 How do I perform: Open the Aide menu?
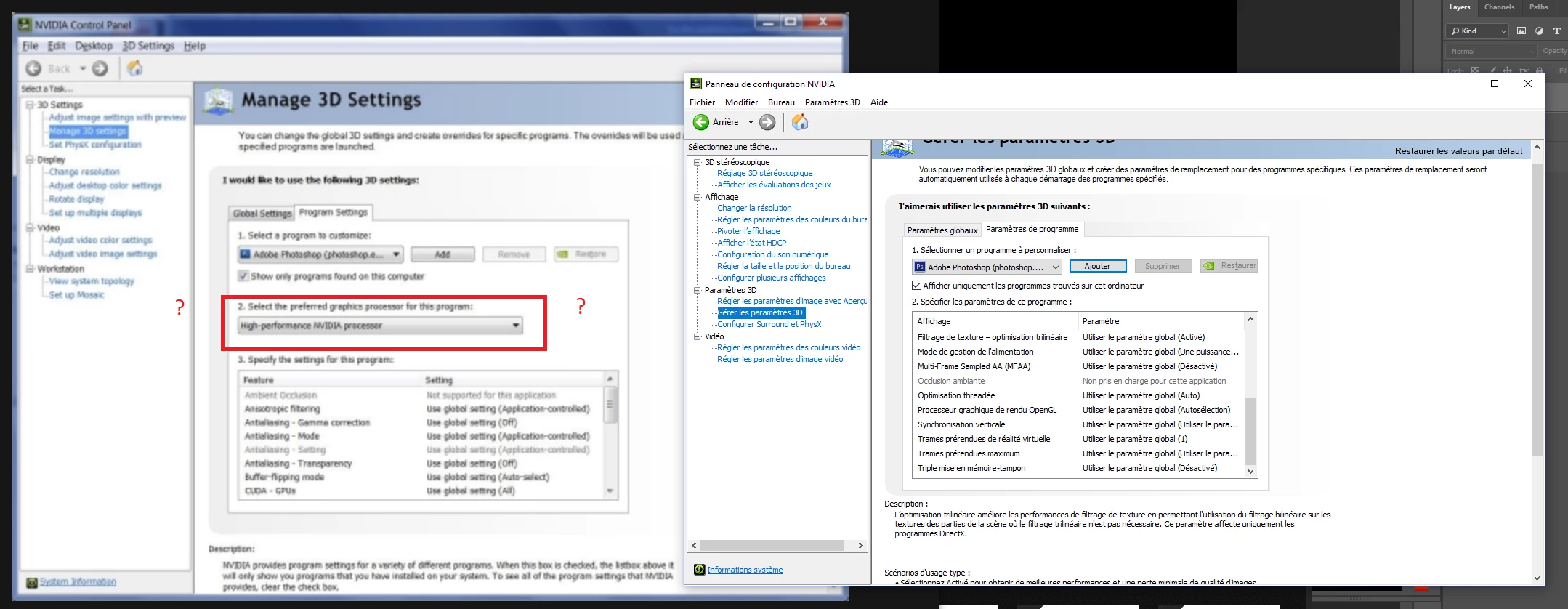tap(879, 102)
